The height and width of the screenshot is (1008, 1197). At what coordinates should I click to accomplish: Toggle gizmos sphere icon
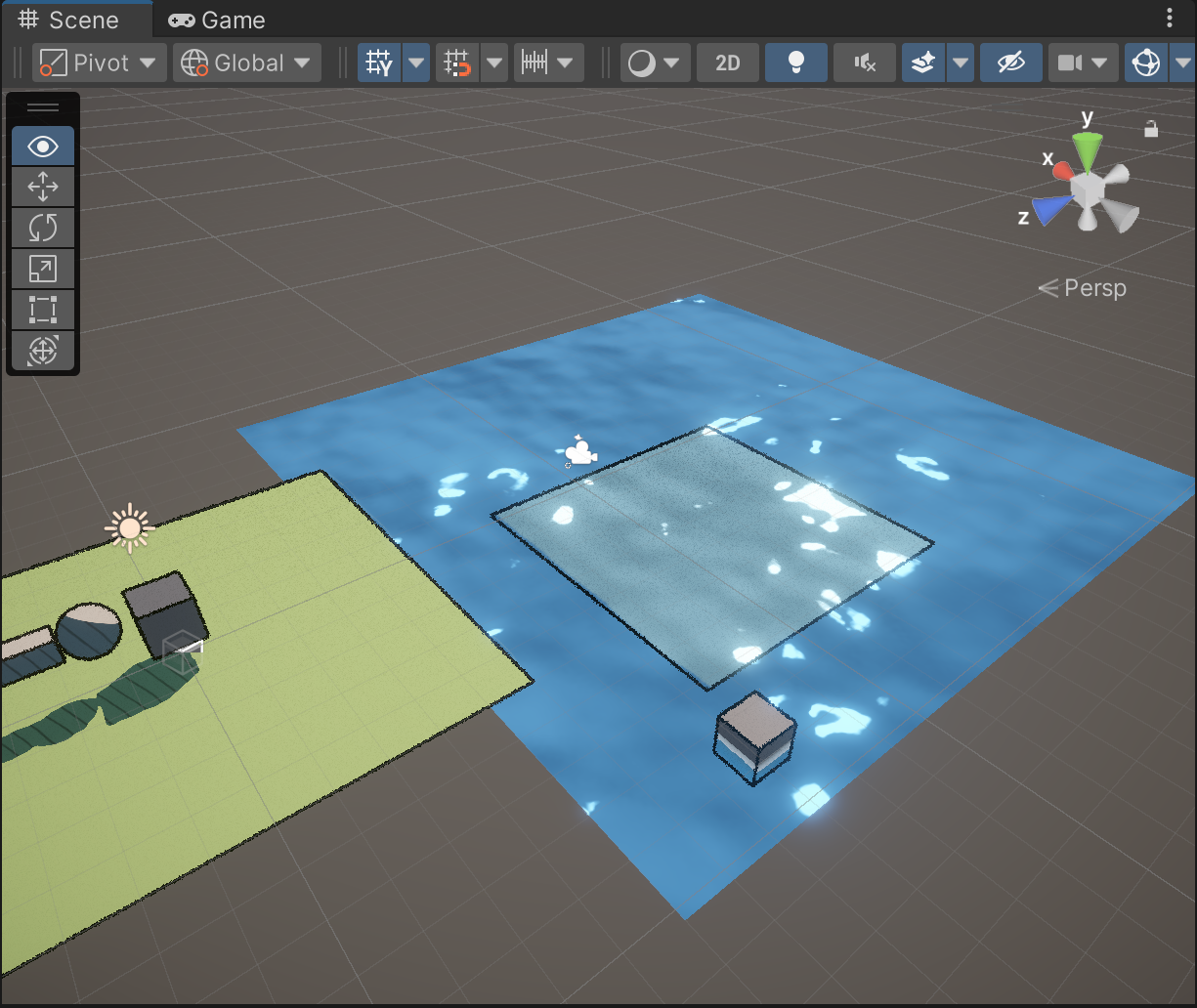coord(1146,63)
